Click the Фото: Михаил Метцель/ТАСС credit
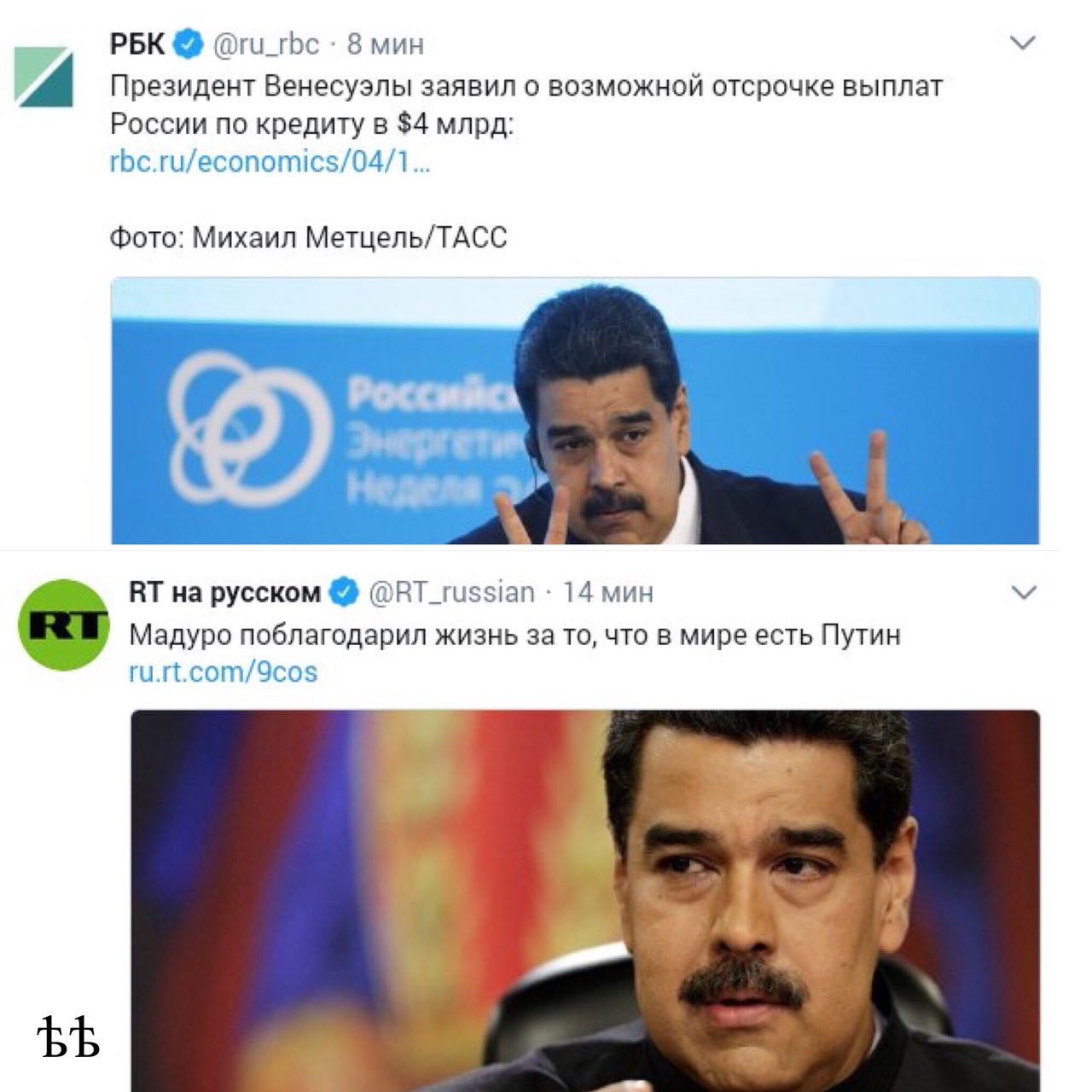 pyautogui.click(x=308, y=237)
